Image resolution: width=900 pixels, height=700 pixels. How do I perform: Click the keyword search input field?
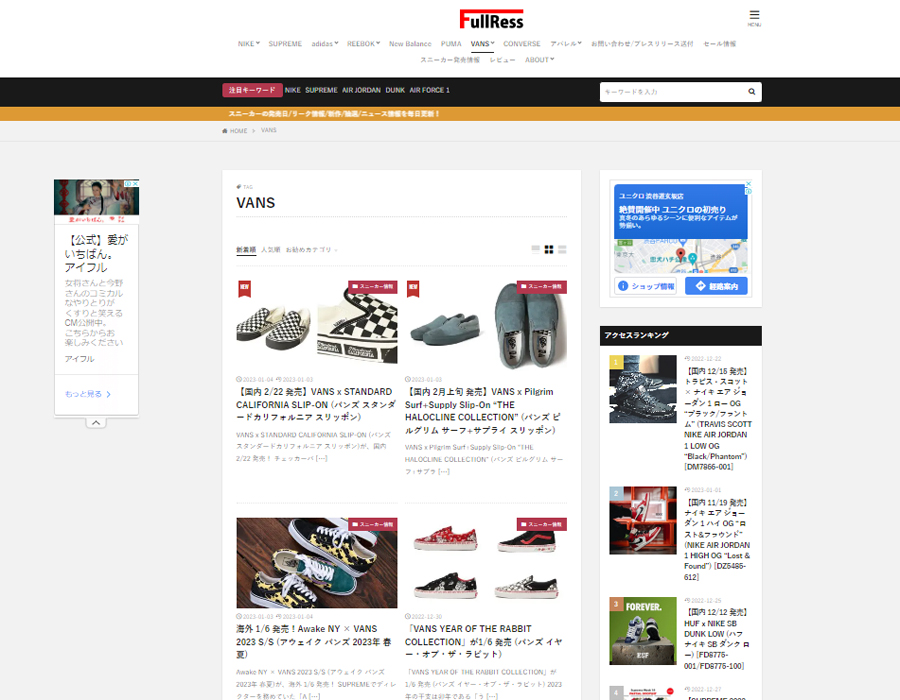[x=672, y=92]
